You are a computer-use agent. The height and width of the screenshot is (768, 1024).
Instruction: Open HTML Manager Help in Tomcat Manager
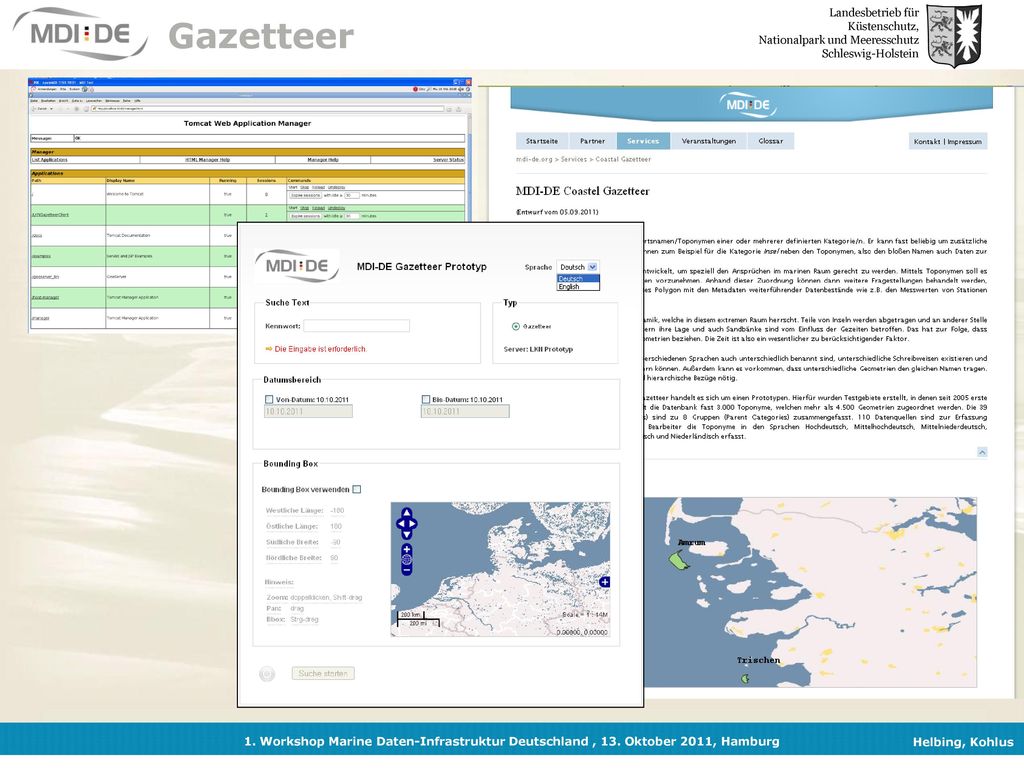click(x=208, y=160)
